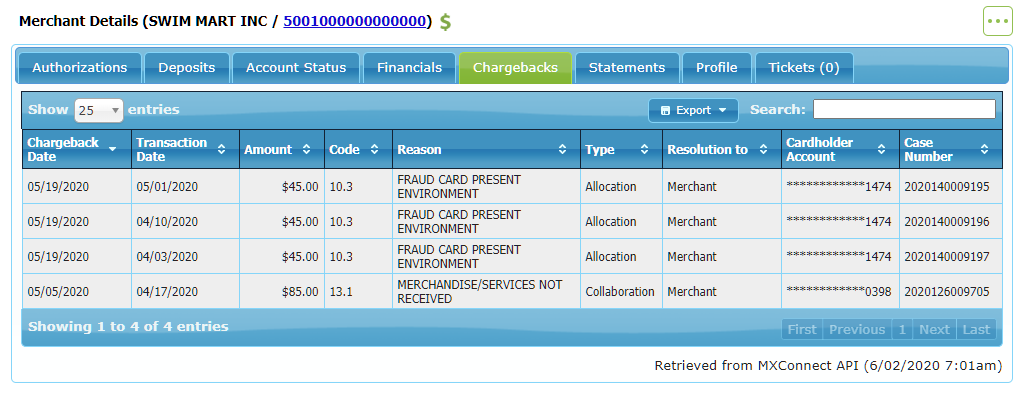
Task: Sort the Code column
Action: click(x=374, y=149)
